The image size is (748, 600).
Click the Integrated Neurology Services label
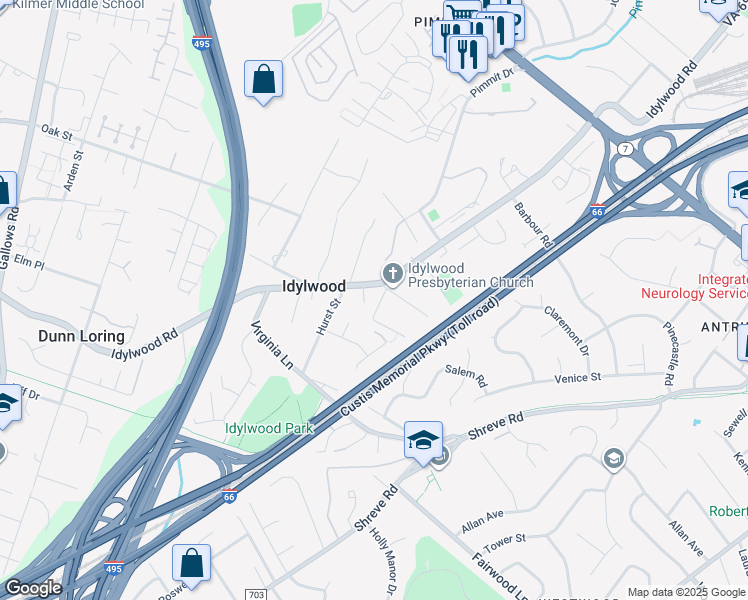pos(694,286)
